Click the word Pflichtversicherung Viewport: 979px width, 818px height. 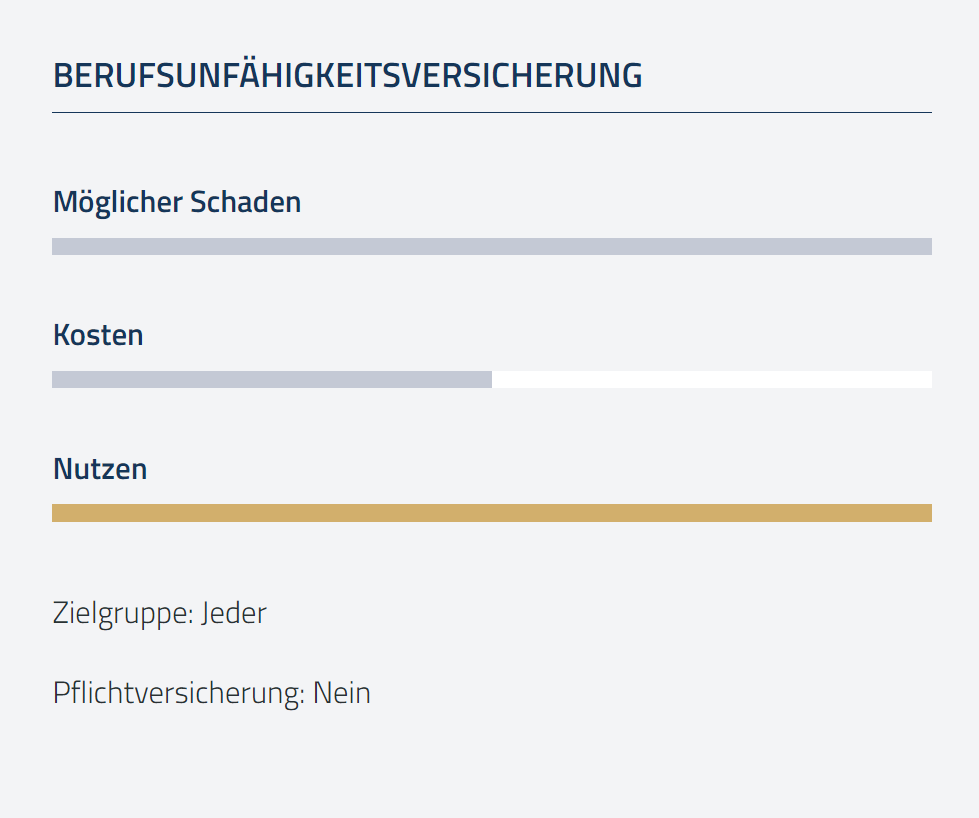click(x=179, y=693)
